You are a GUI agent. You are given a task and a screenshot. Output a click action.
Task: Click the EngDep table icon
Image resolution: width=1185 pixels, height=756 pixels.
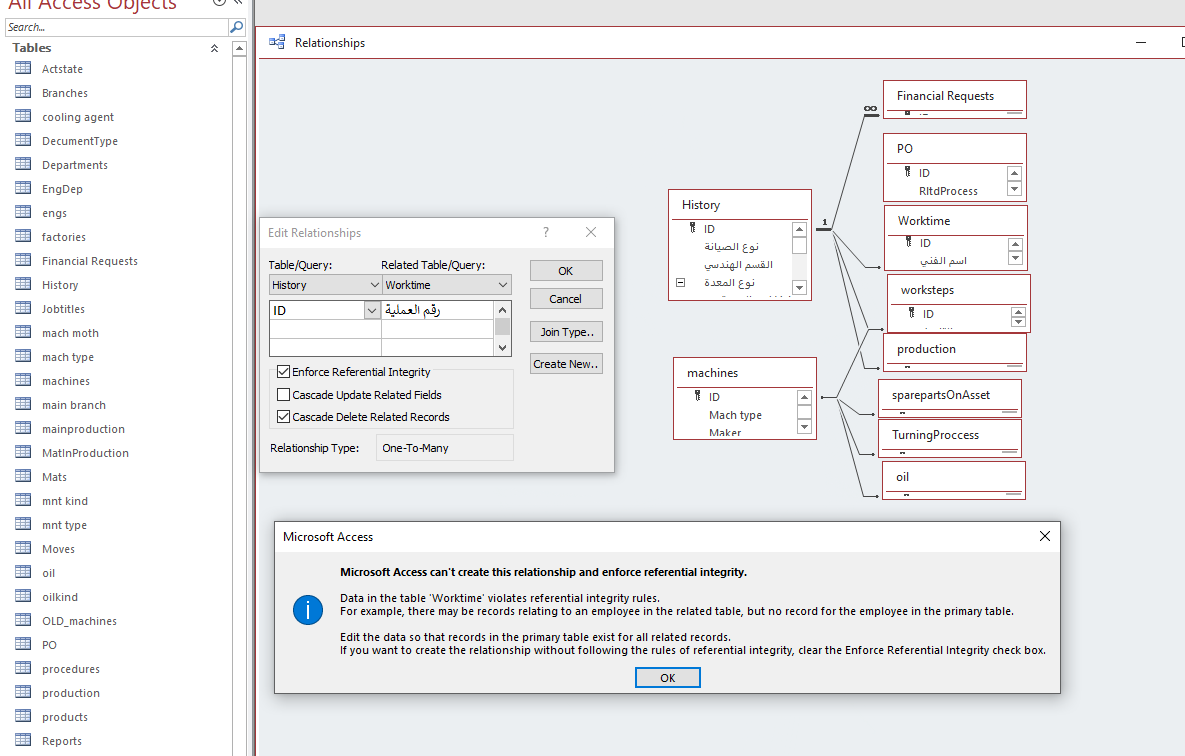pyautogui.click(x=23, y=188)
